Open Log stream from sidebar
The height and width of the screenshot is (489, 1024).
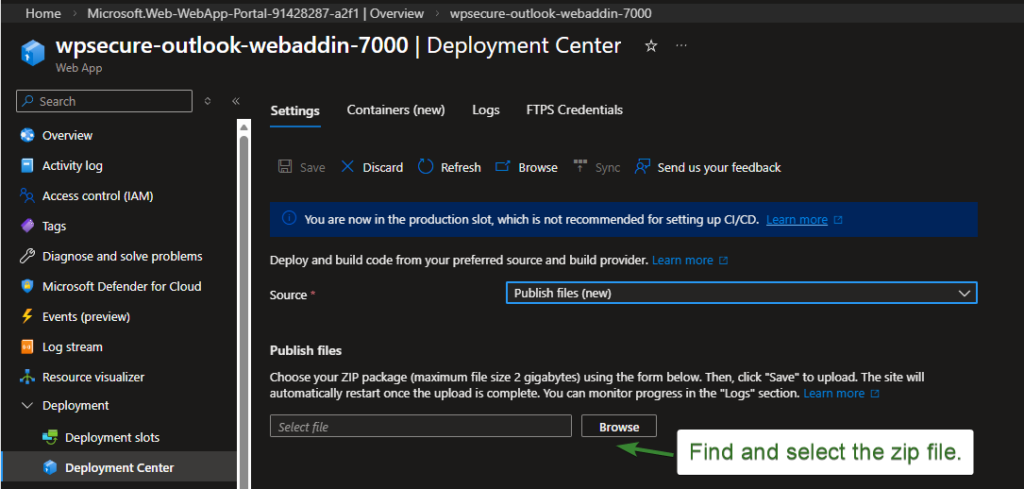coord(72,347)
